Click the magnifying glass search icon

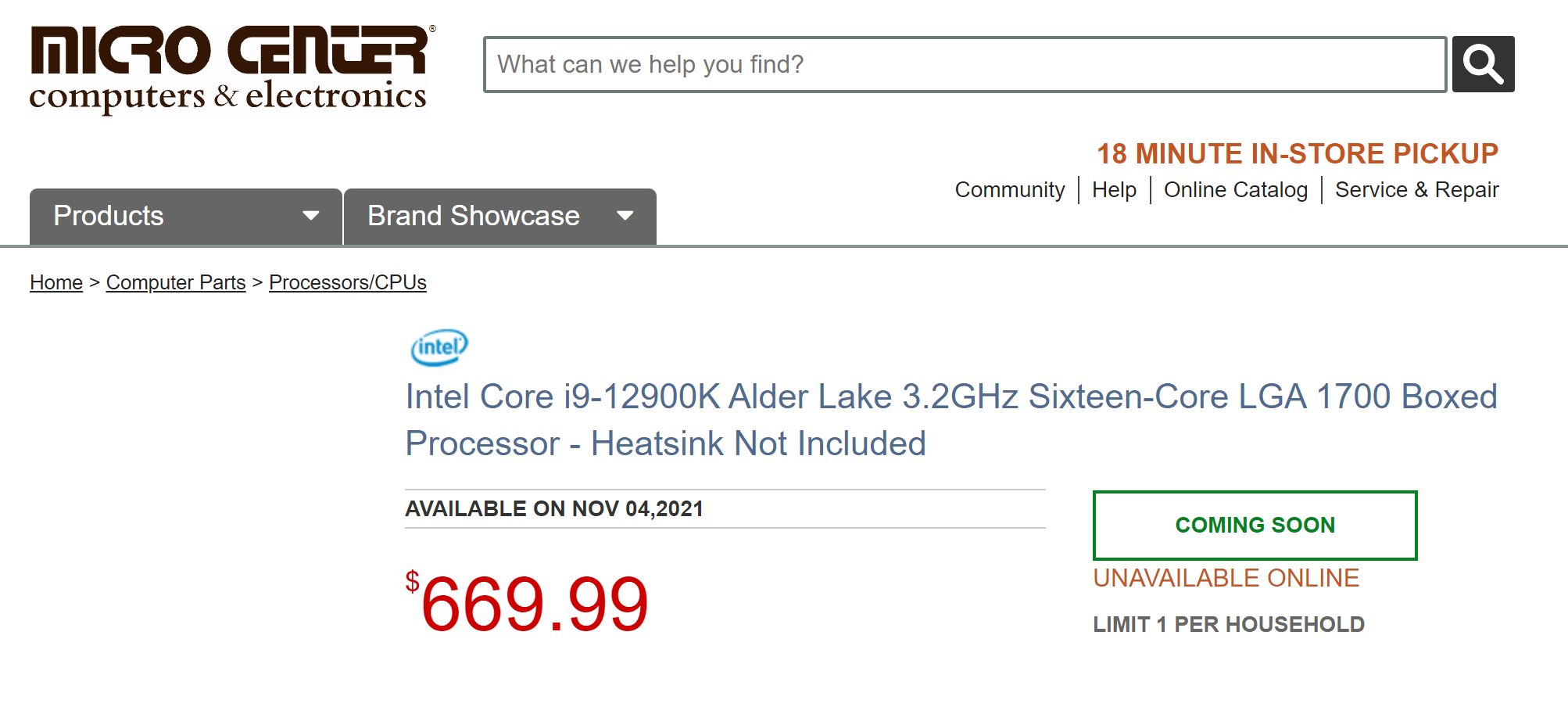point(1483,64)
